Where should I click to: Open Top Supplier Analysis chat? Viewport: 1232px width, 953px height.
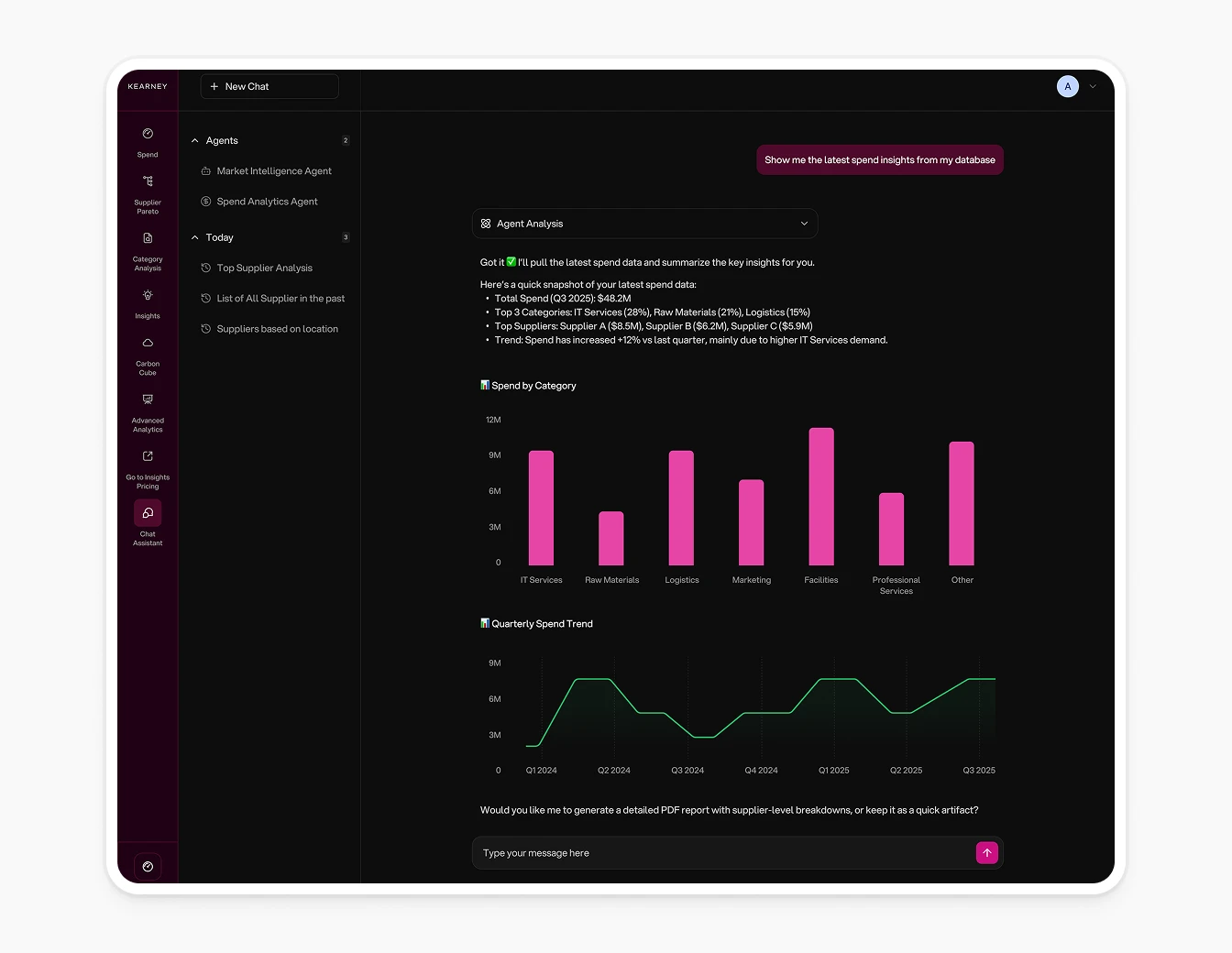264,268
